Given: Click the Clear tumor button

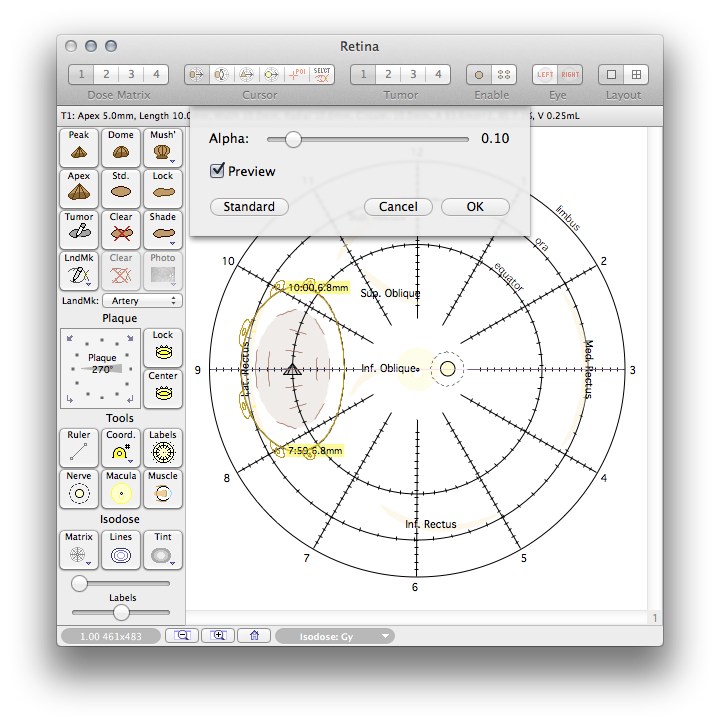Looking at the screenshot, I should [121, 229].
